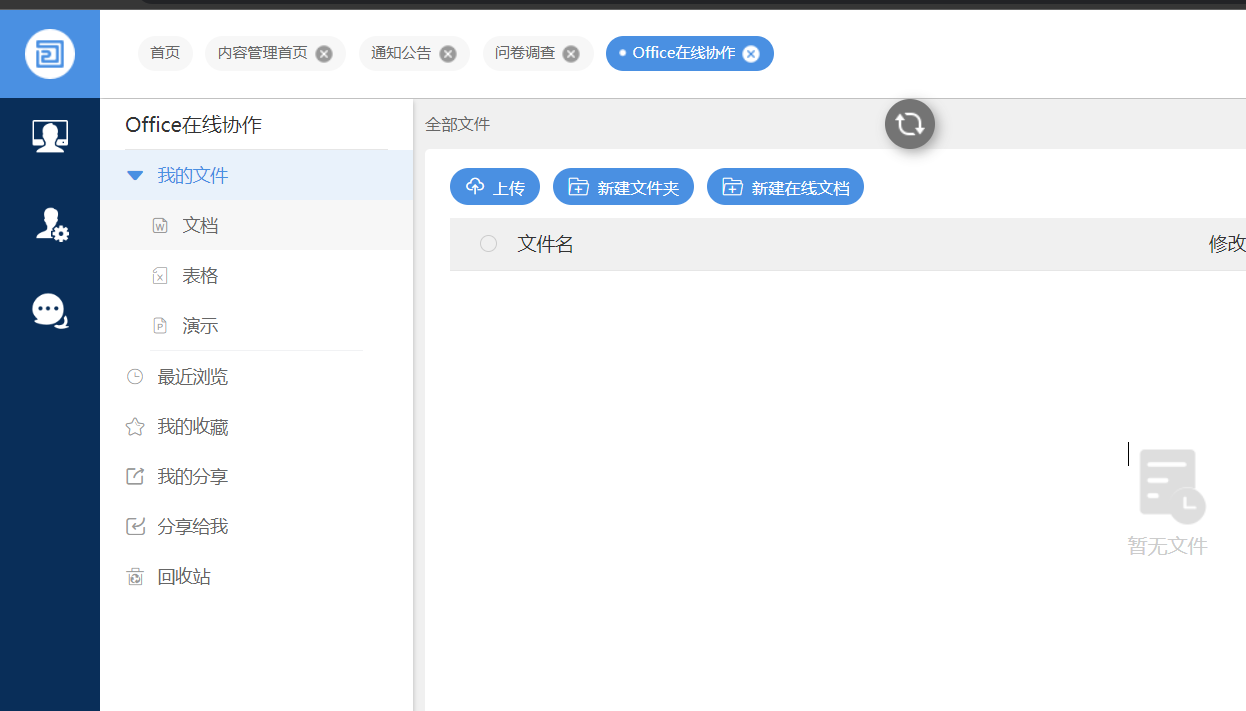
Task: Click folder-plus icon in 新建文件夹 button
Action: click(x=578, y=187)
